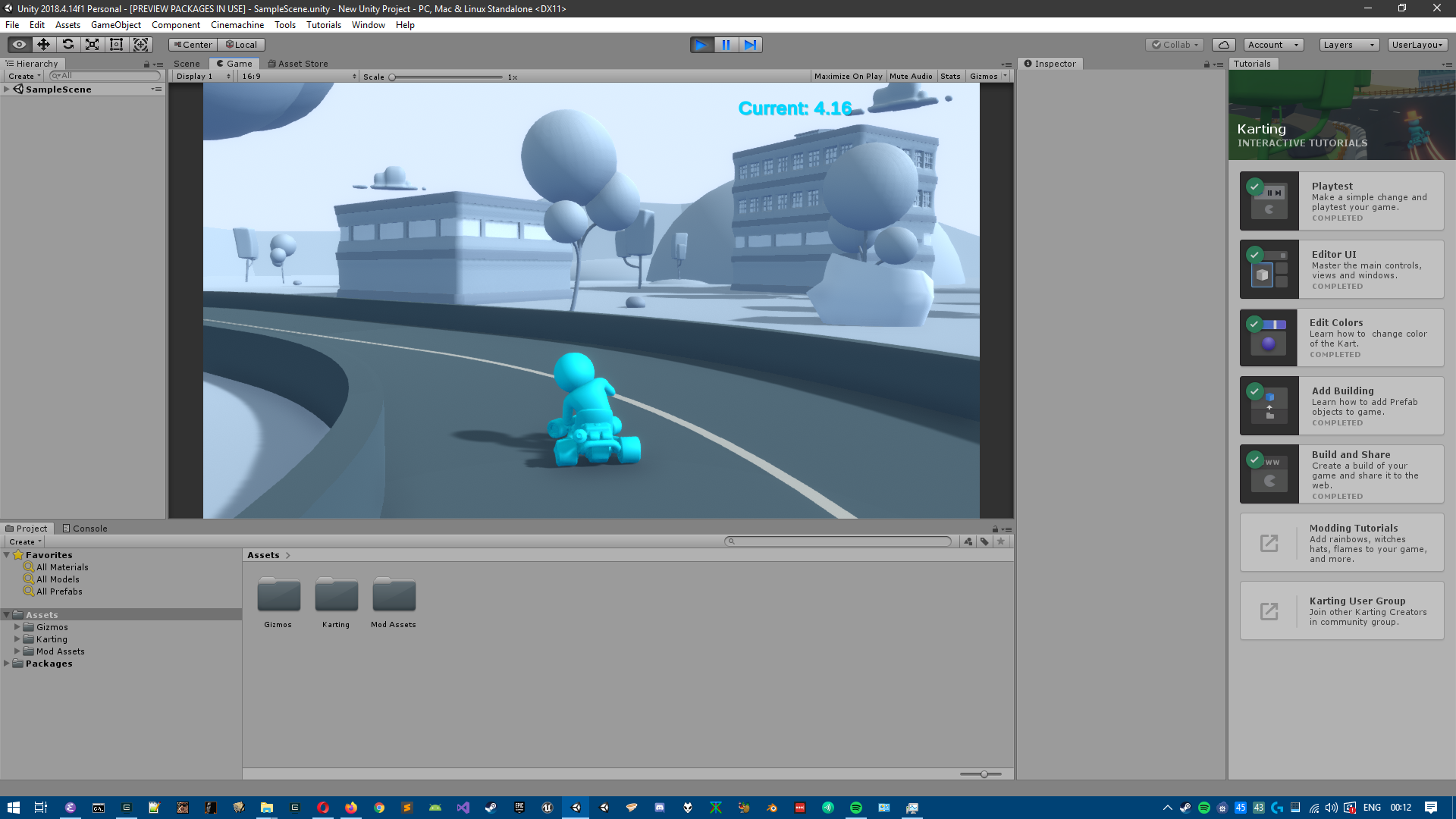Open Visual Studio from taskbar
1456x819 pixels.
point(463,808)
